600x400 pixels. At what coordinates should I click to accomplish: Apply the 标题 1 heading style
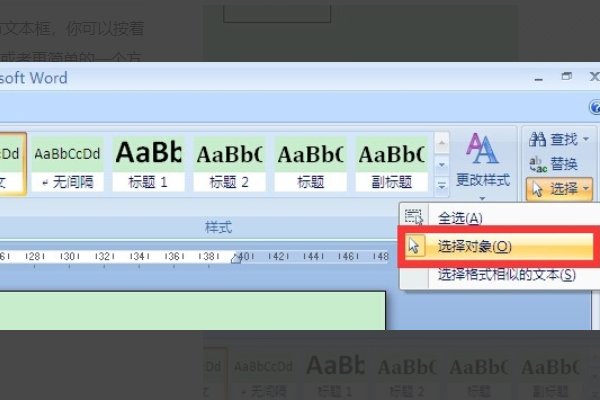pos(148,165)
